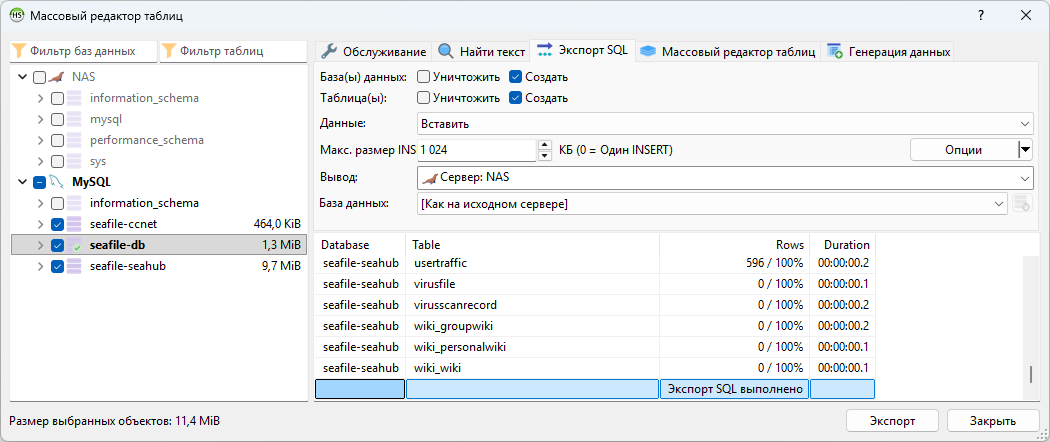Click the results list vertical scrollbar thumb
1050x442 pixels.
(x=1033, y=375)
